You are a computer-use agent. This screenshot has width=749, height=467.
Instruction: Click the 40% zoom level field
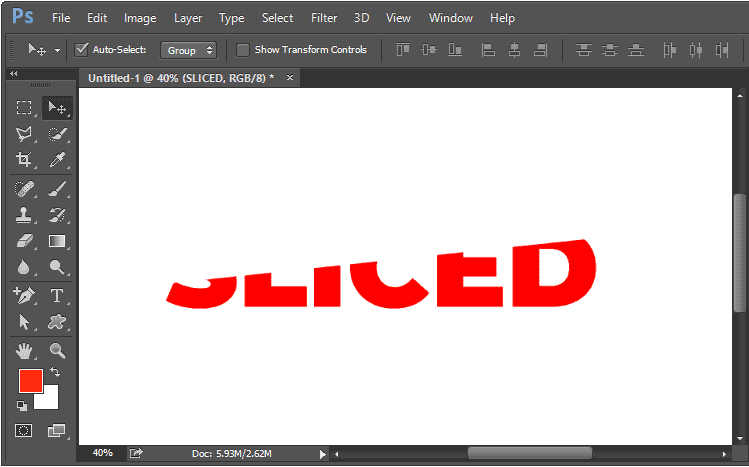coord(102,453)
